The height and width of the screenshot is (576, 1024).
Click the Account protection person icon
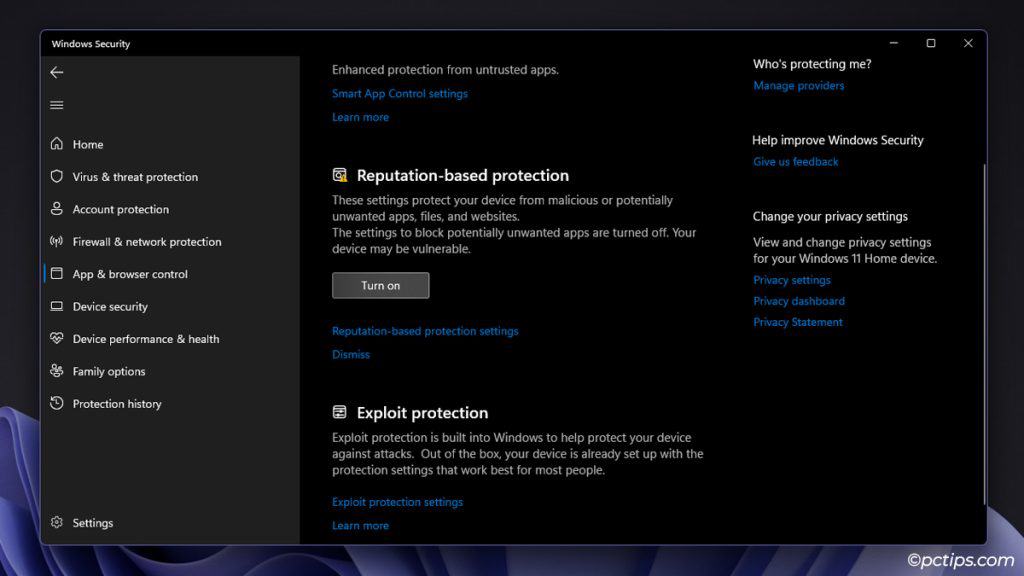click(57, 209)
